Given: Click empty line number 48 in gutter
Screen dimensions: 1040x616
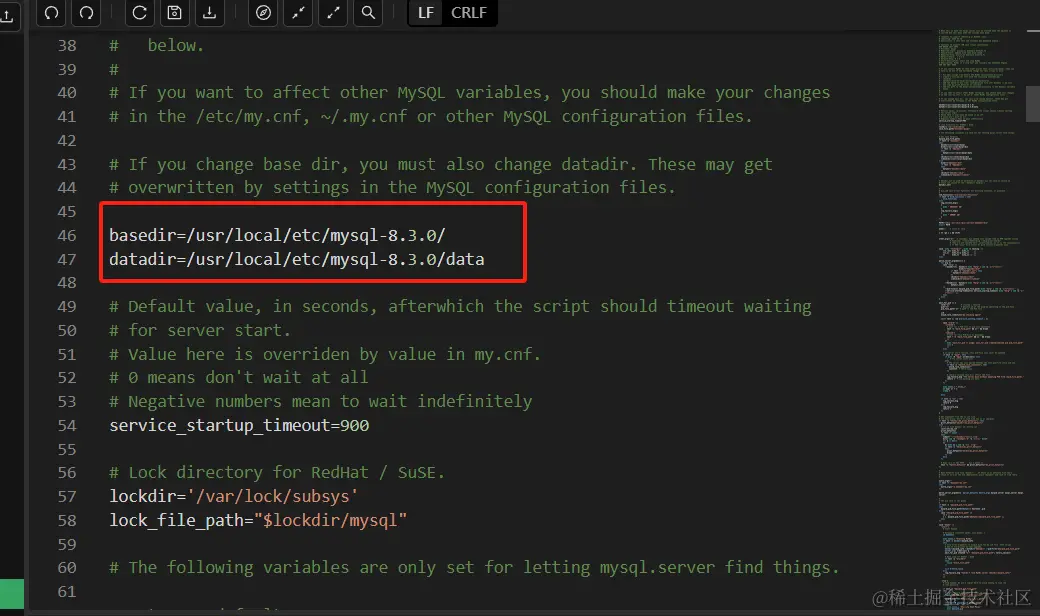Looking at the screenshot, I should click(x=67, y=283).
